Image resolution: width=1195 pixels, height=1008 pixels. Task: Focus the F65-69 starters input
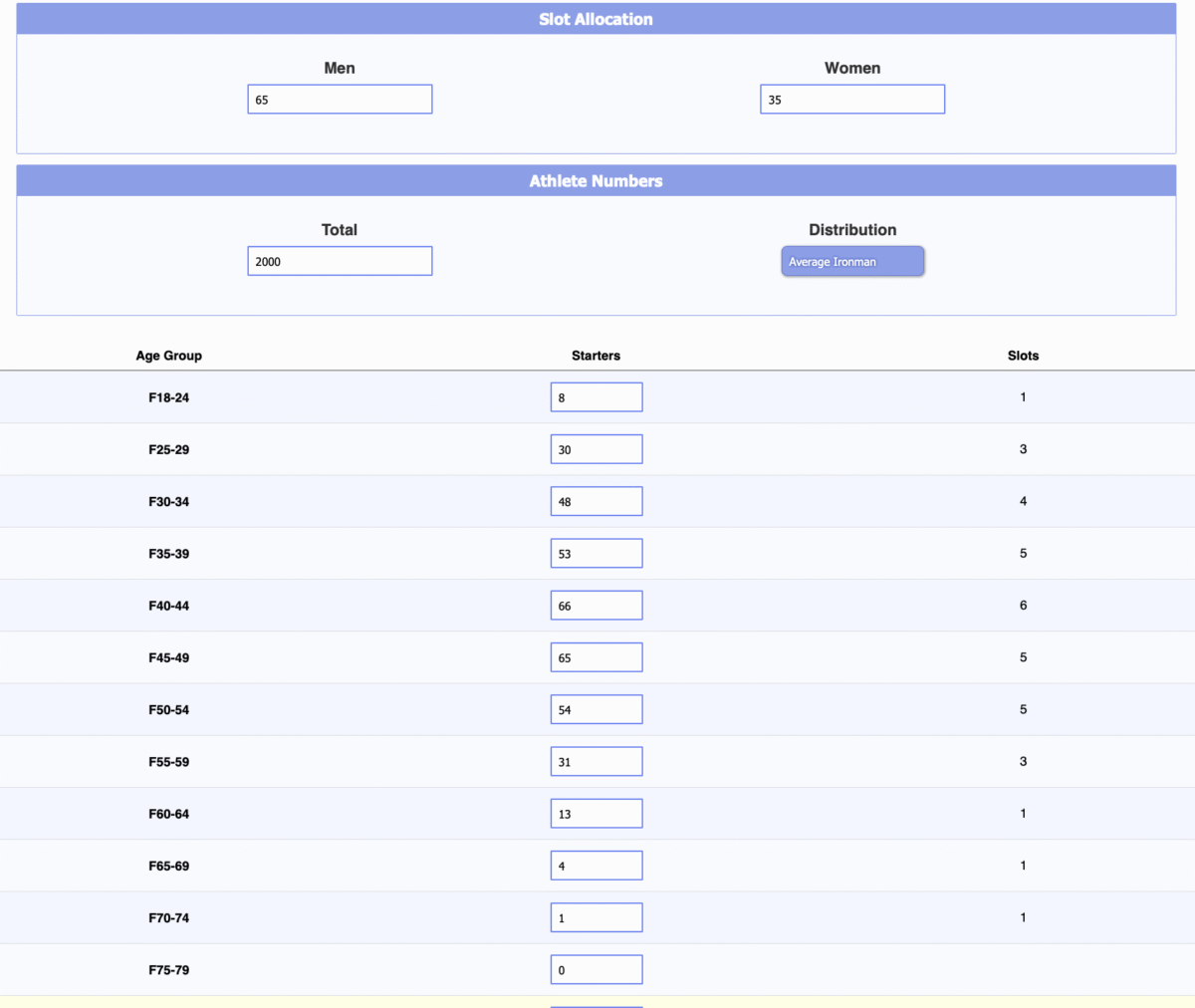[596, 866]
